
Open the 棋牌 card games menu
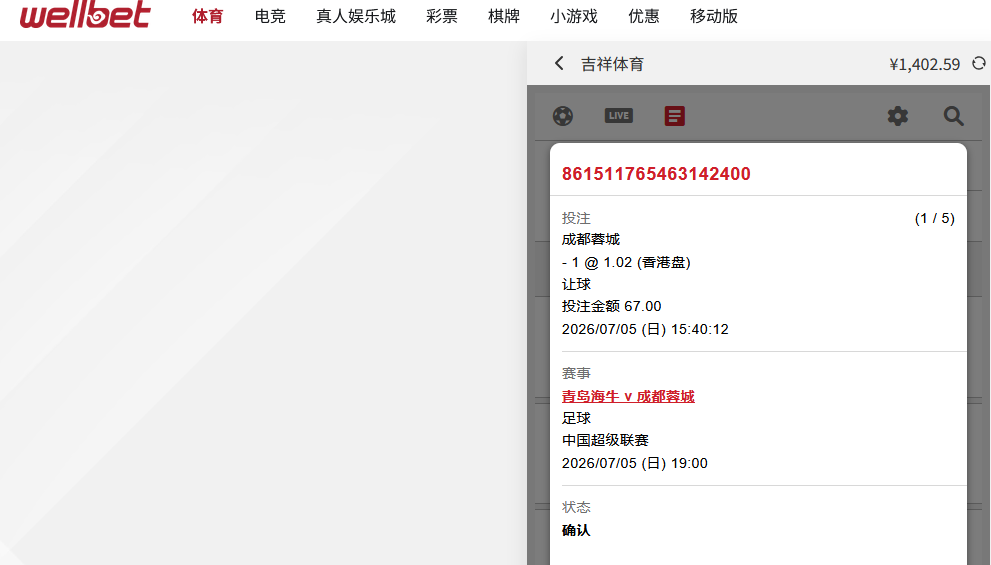coord(504,16)
